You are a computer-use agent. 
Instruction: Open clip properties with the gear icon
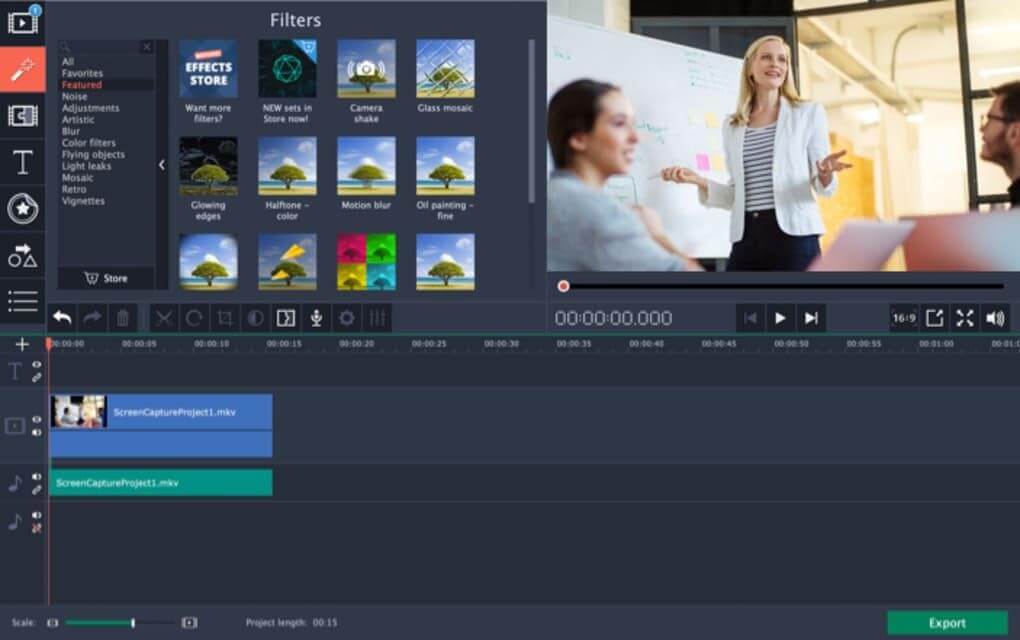[345, 318]
